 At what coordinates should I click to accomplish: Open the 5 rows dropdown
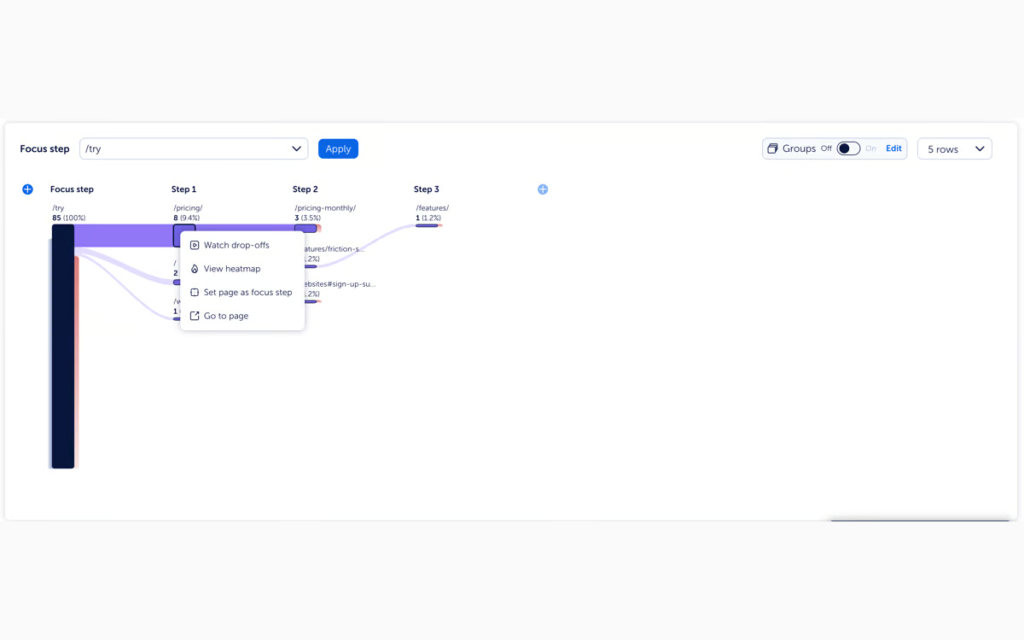click(955, 149)
